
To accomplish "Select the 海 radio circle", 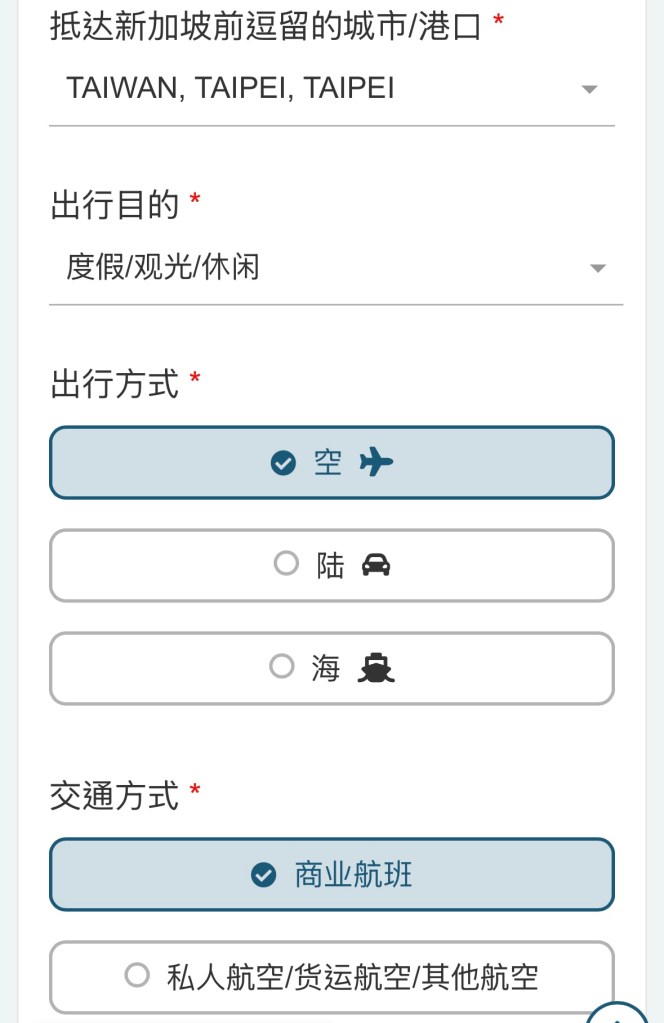I will coord(282,667).
